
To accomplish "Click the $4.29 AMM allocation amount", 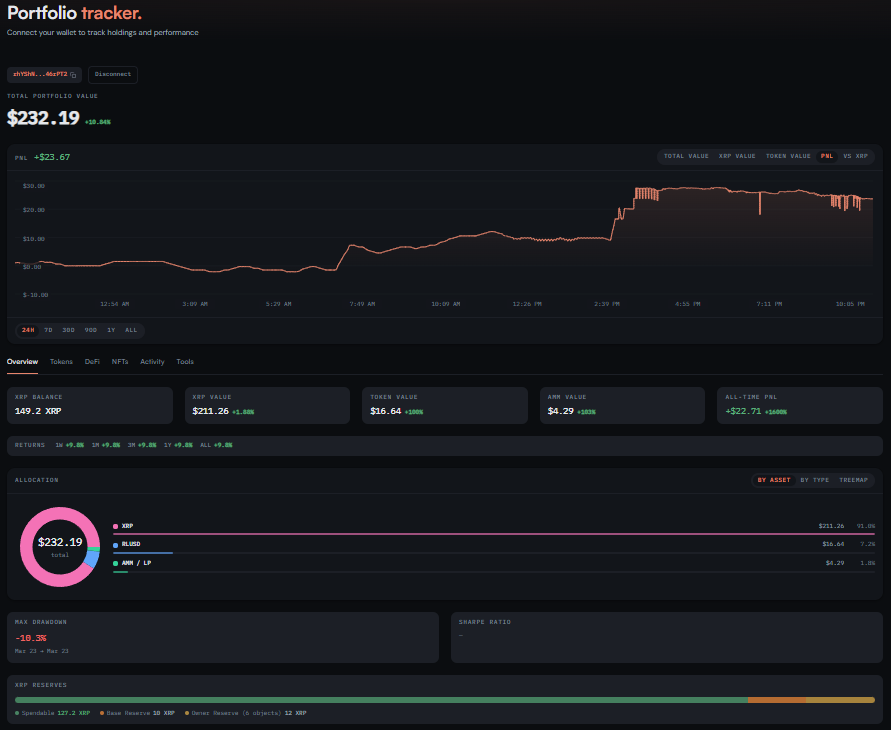I will pos(835,563).
